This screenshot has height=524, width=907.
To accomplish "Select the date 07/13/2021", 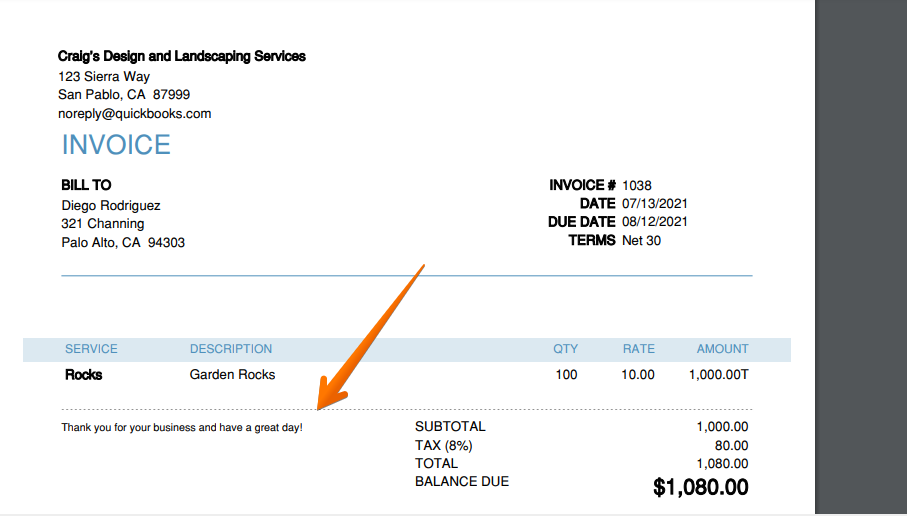I will click(655, 204).
